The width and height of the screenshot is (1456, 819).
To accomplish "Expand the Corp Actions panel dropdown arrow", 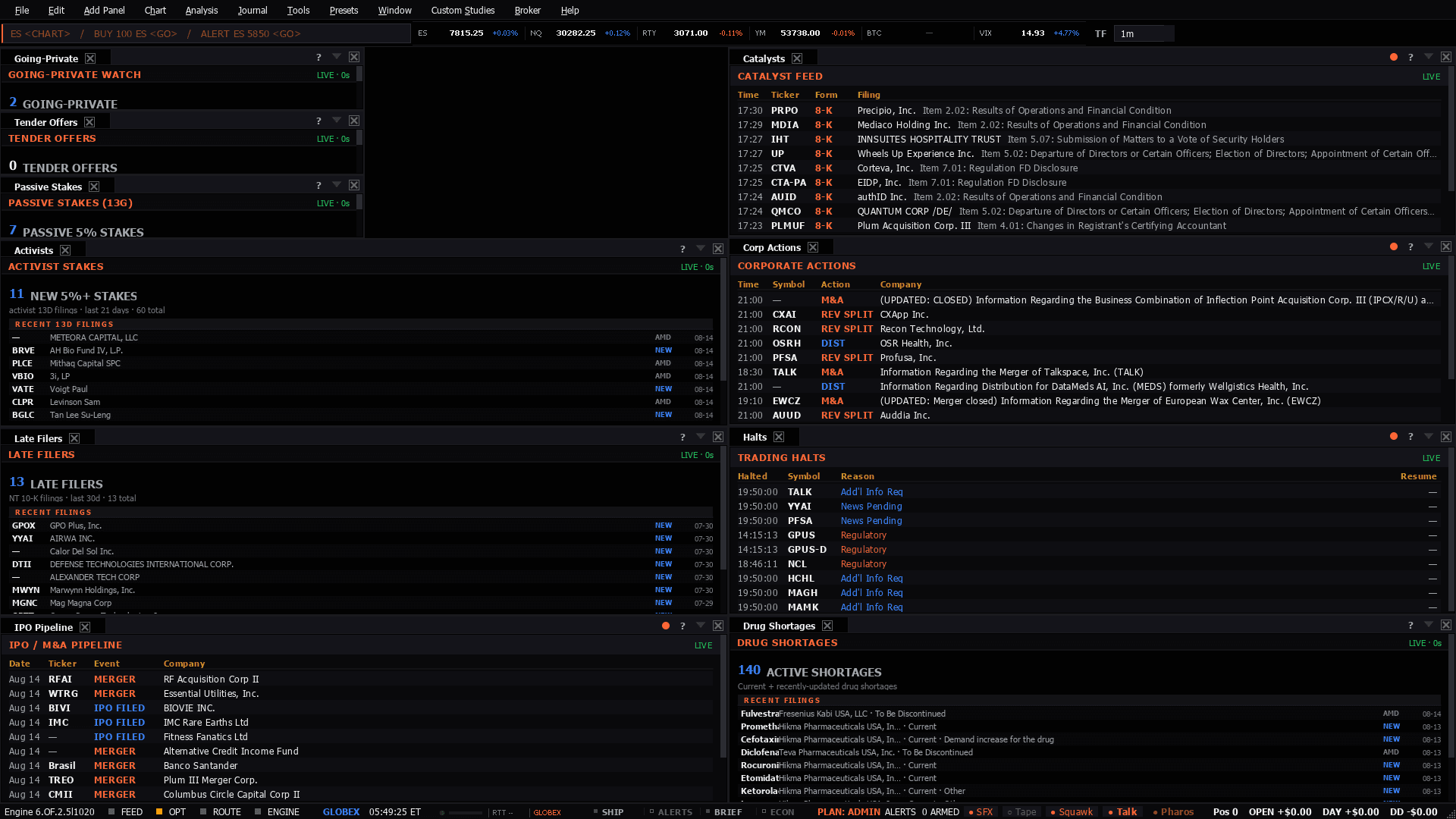I will point(1429,246).
